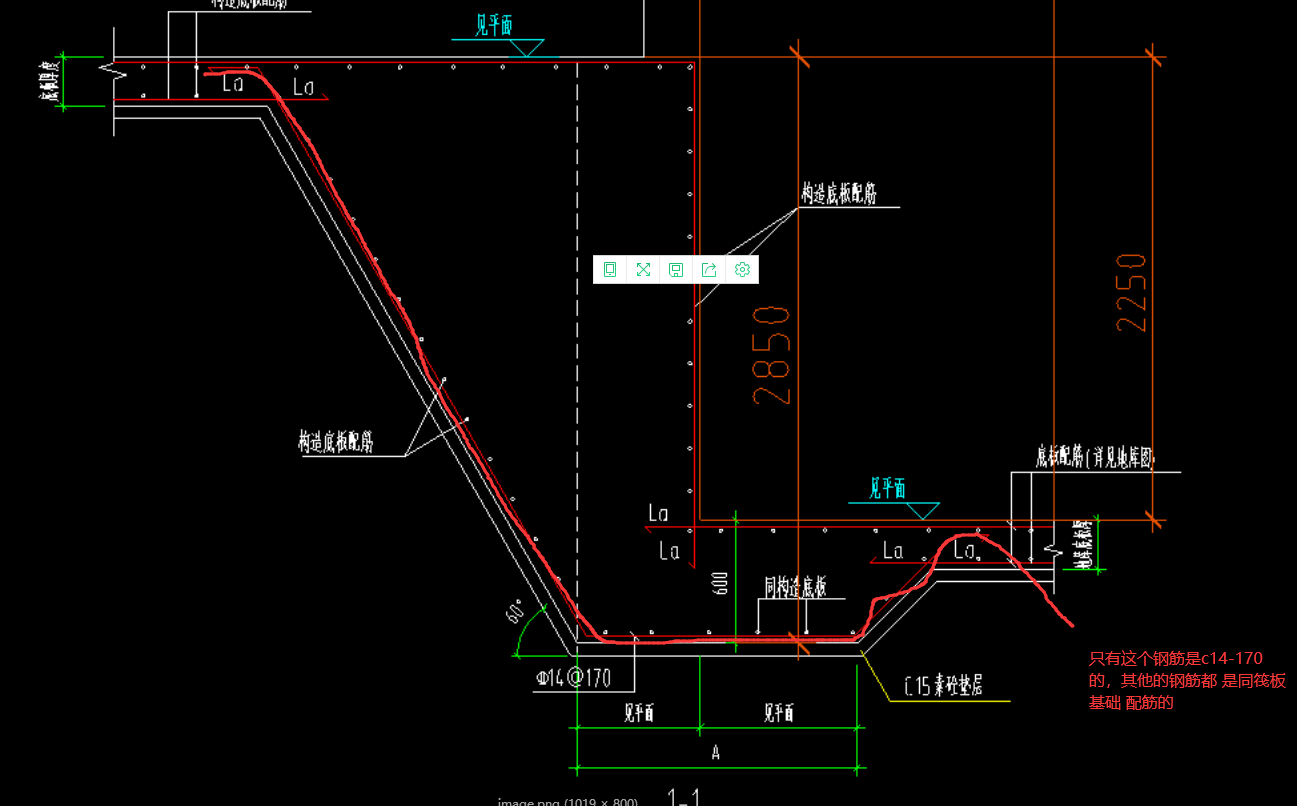Select the Φ14@170 rebar label
Viewport: 1297px width, 806px height.
574,678
